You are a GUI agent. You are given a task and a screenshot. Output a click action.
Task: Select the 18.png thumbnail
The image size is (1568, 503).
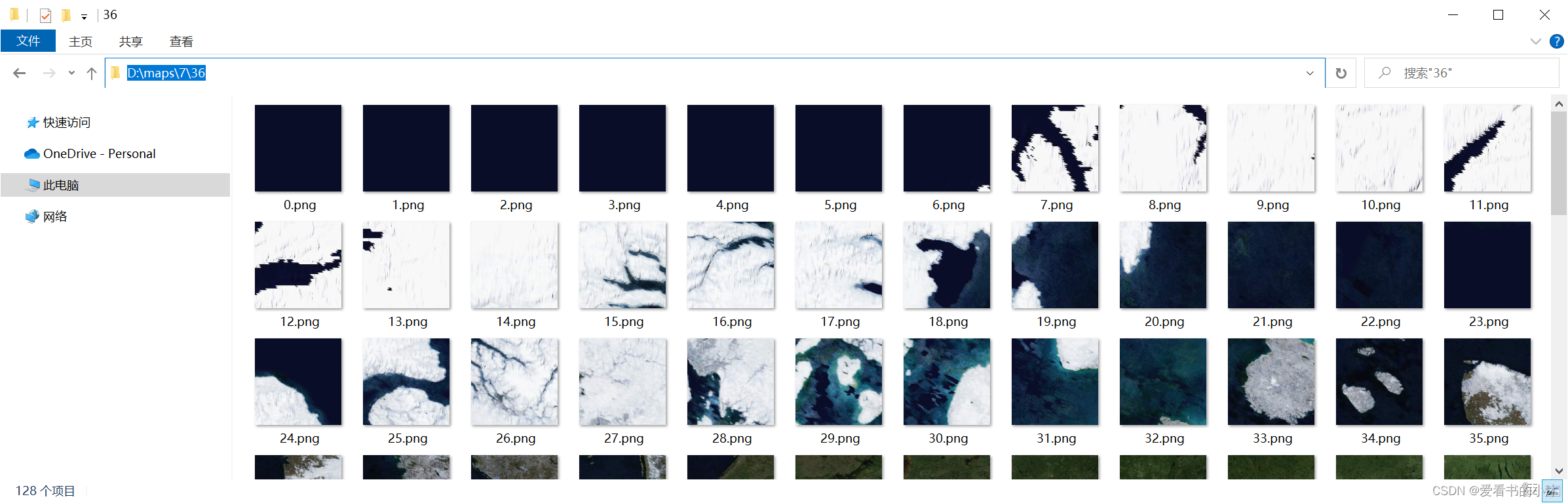pos(947,265)
